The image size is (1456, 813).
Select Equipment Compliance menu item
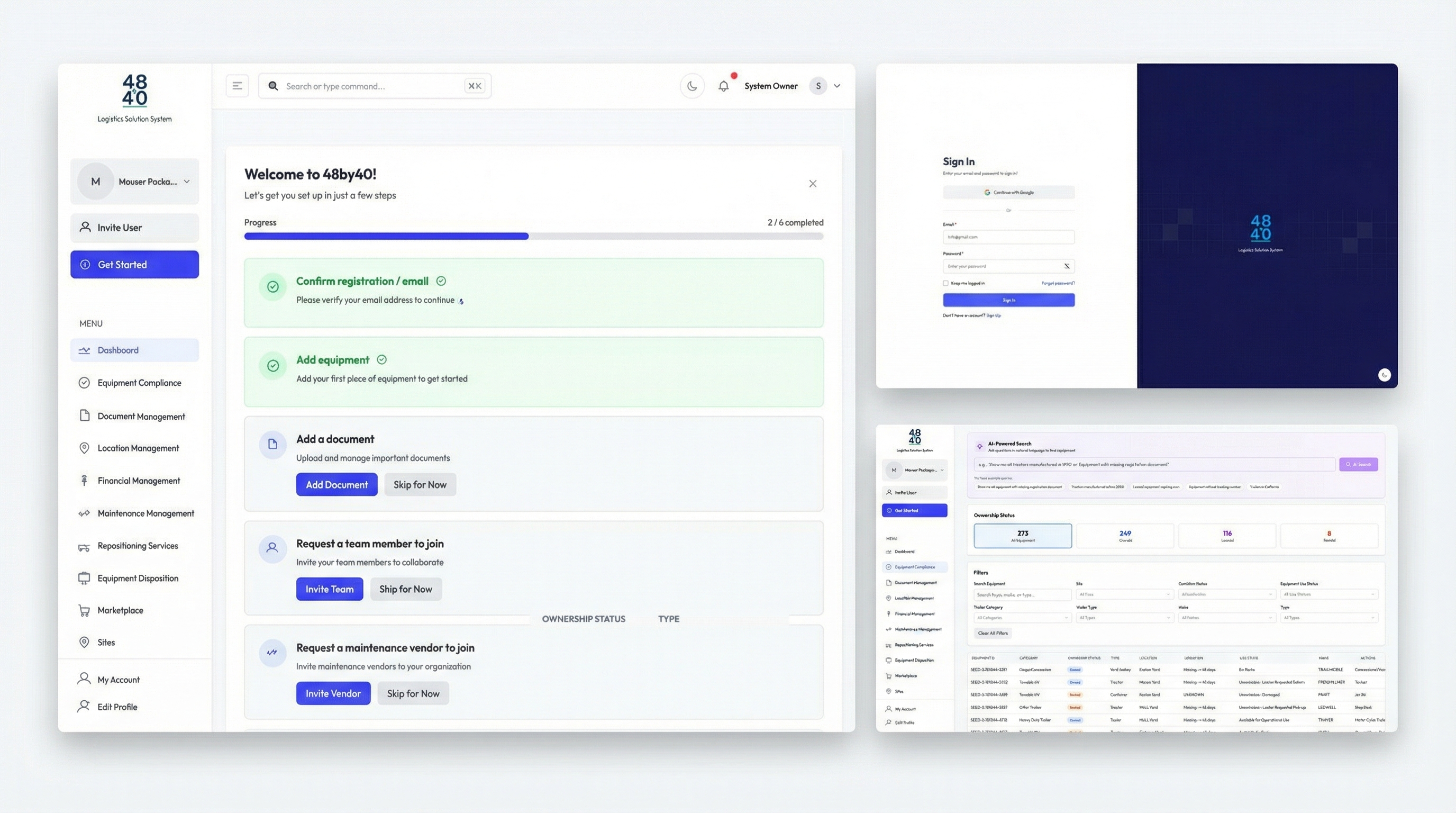[139, 383]
